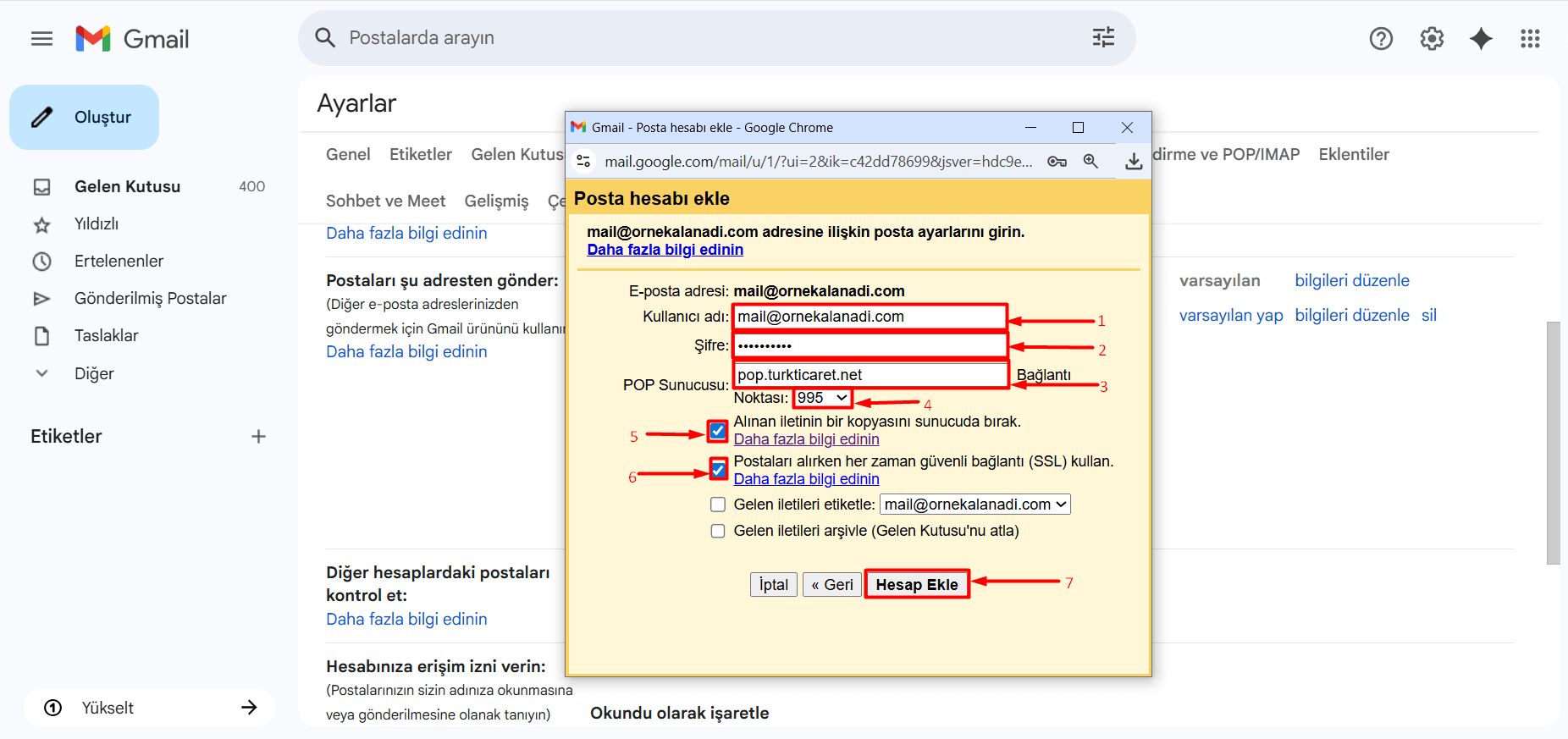Open the label mail@ornekalanadi.com dropdown
This screenshot has height=739, width=1568.
tap(975, 505)
